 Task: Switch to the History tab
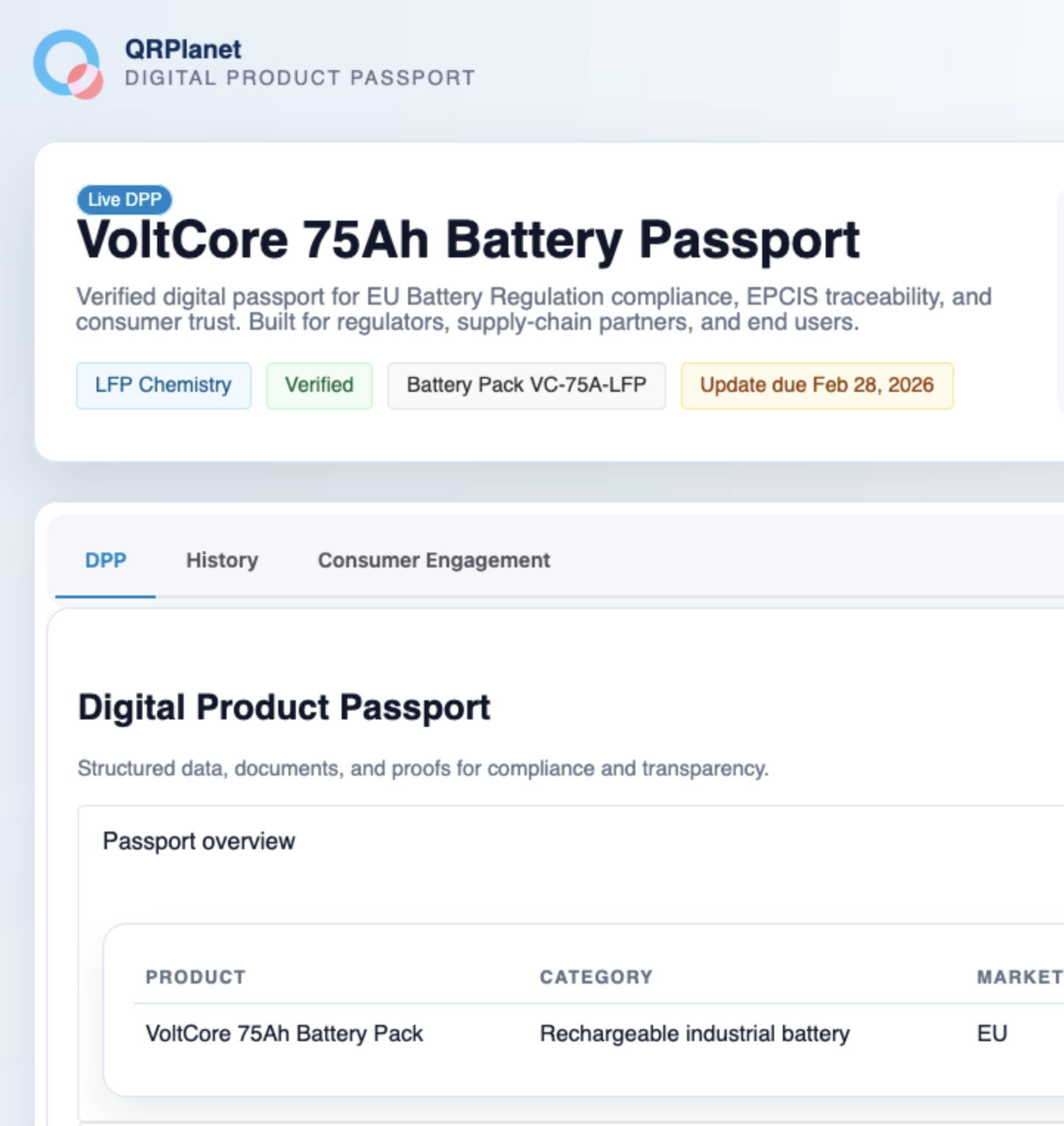click(x=221, y=560)
